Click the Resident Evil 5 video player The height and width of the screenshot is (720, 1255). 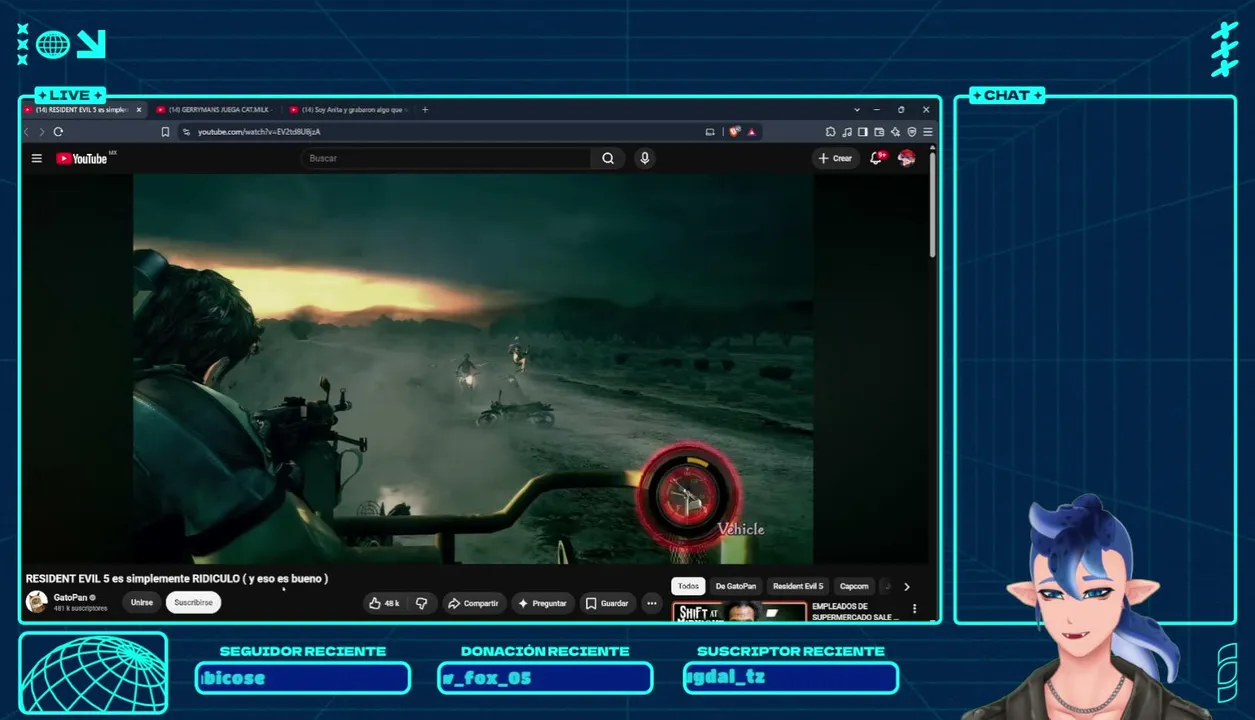(x=473, y=368)
